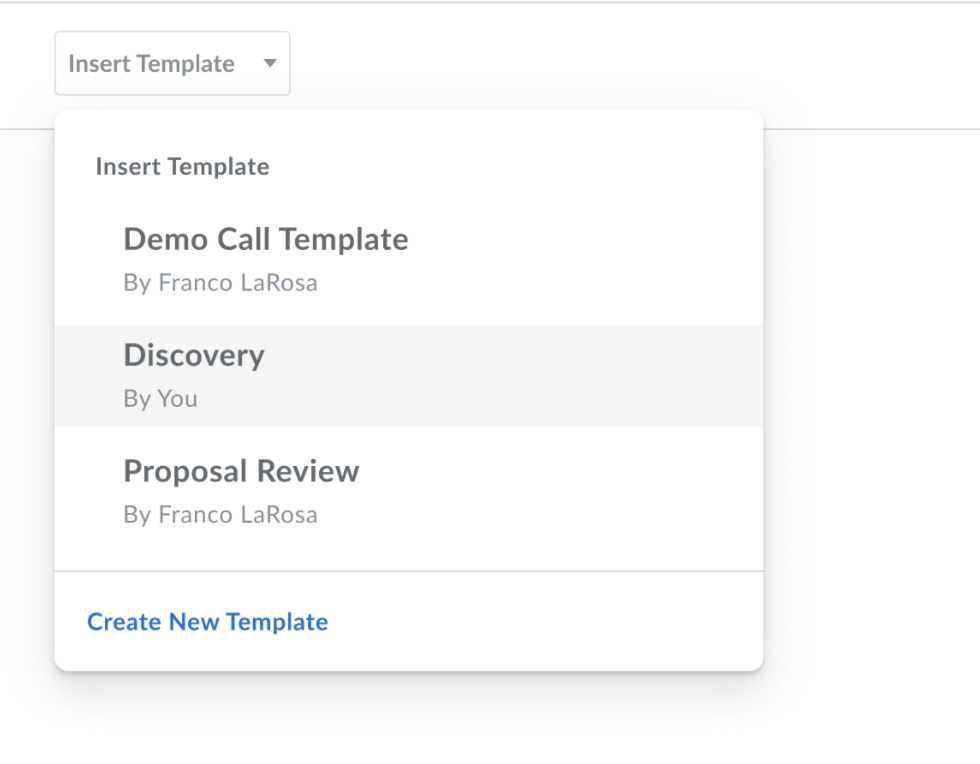This screenshot has height=764, width=980.
Task: Click empty space right of Demo Call Template title
Action: click(581, 240)
